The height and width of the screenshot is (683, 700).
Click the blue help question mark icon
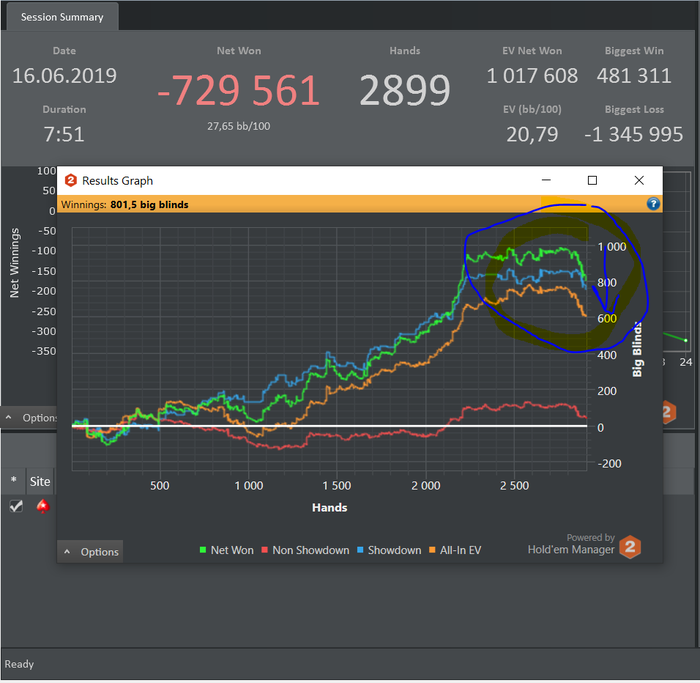653,204
